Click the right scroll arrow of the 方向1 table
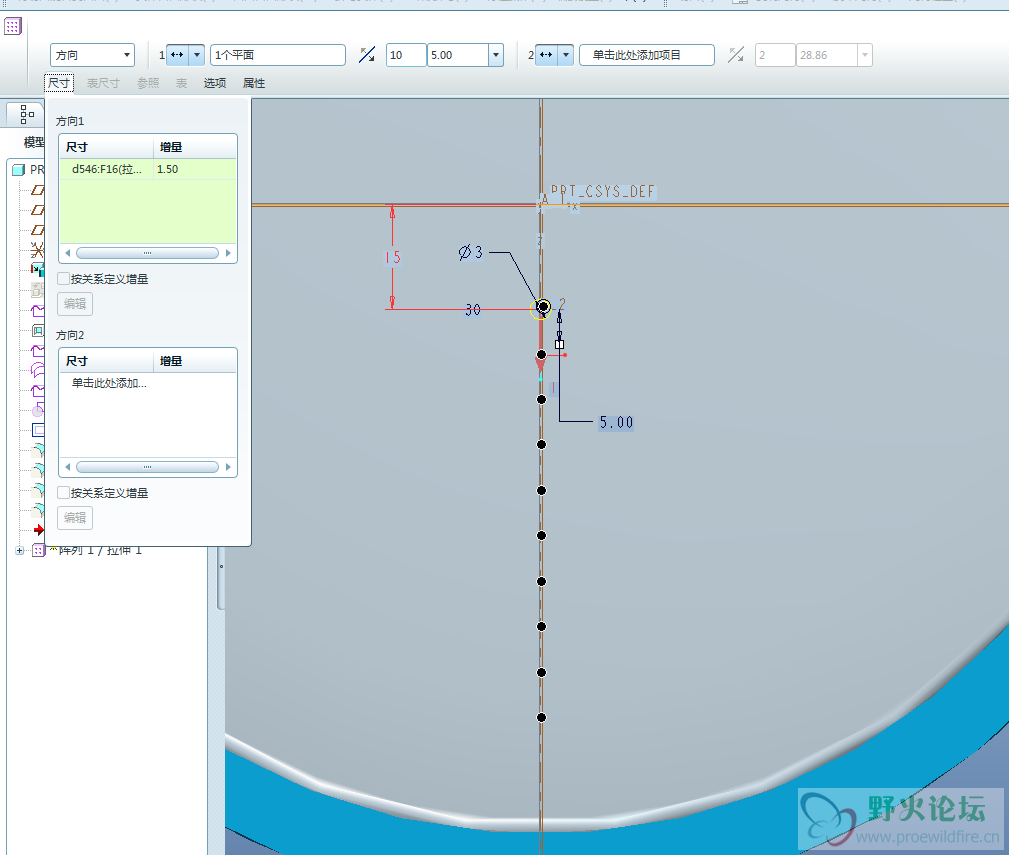 point(228,253)
